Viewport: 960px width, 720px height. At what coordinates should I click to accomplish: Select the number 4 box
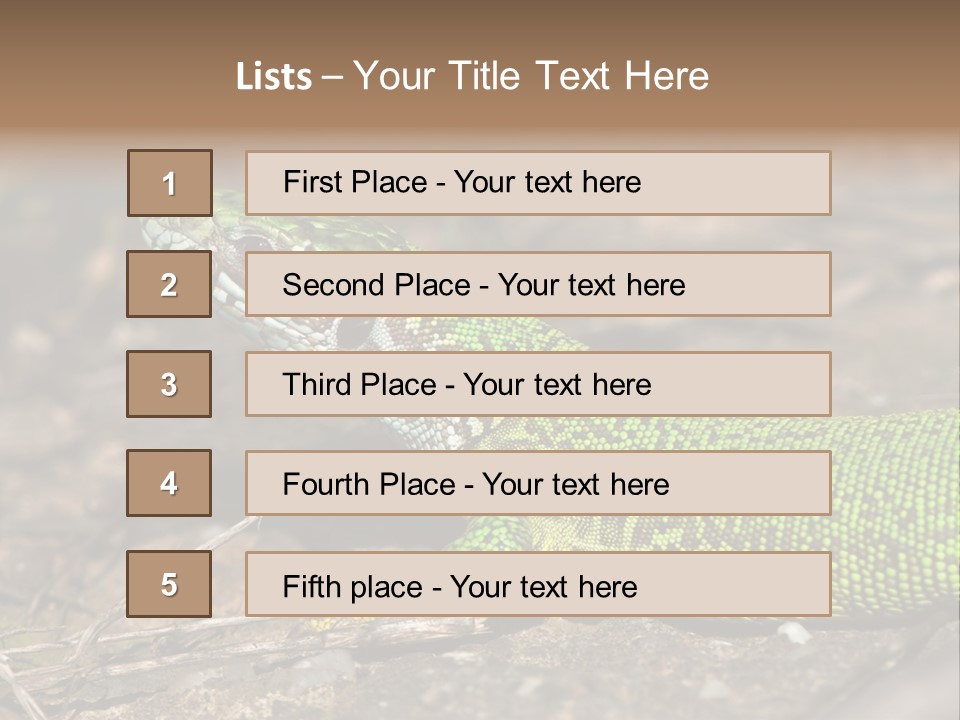pyautogui.click(x=169, y=483)
